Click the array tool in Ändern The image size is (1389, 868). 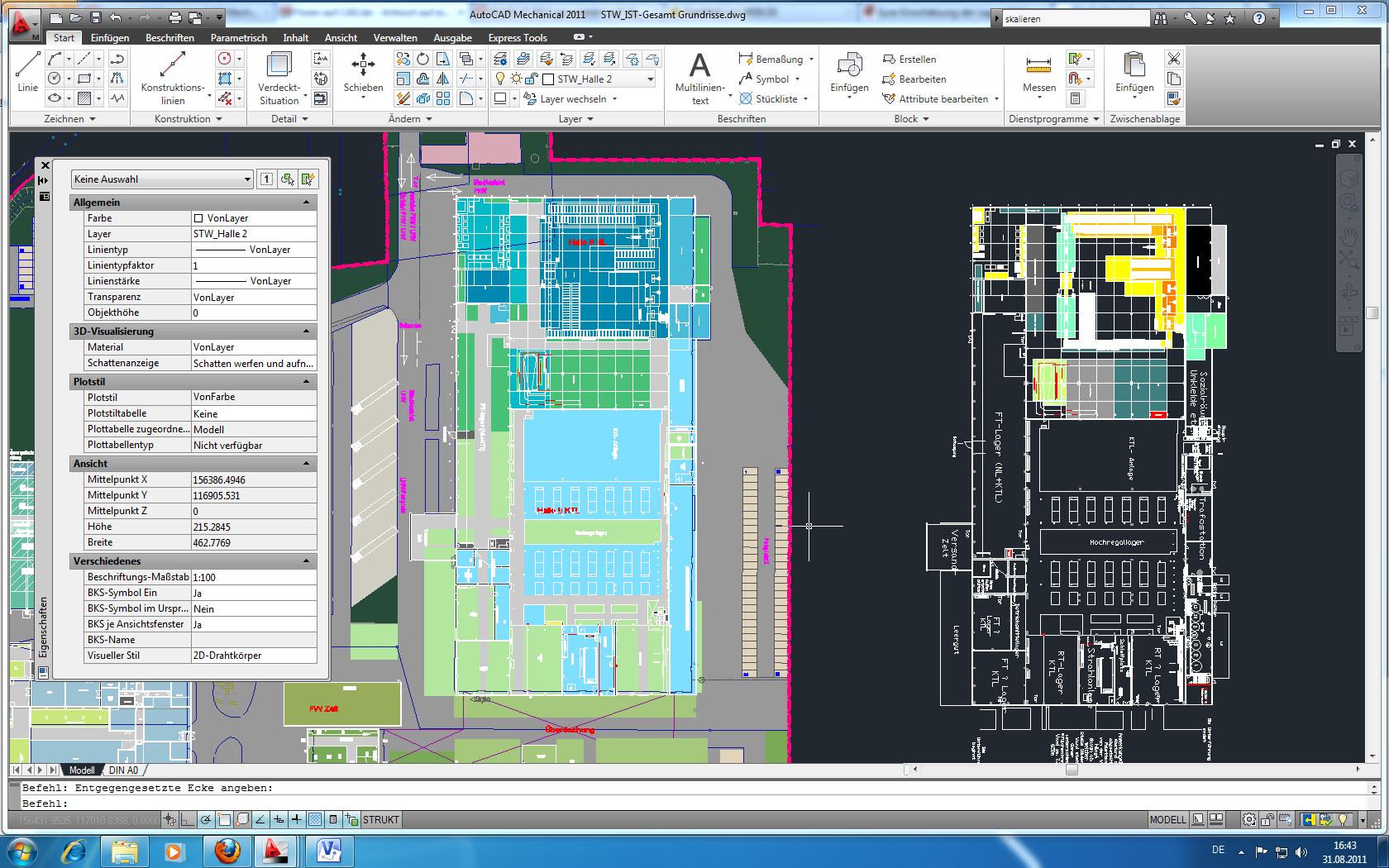coord(443,98)
